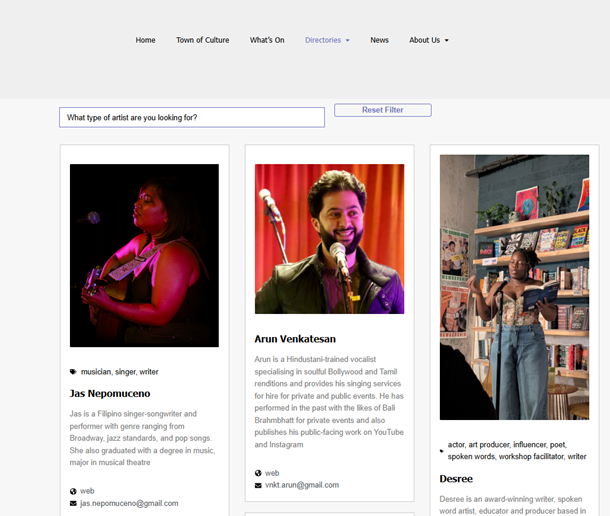The width and height of the screenshot is (610, 516).
Task: Open the Town of Culture menu item
Action: [202, 40]
